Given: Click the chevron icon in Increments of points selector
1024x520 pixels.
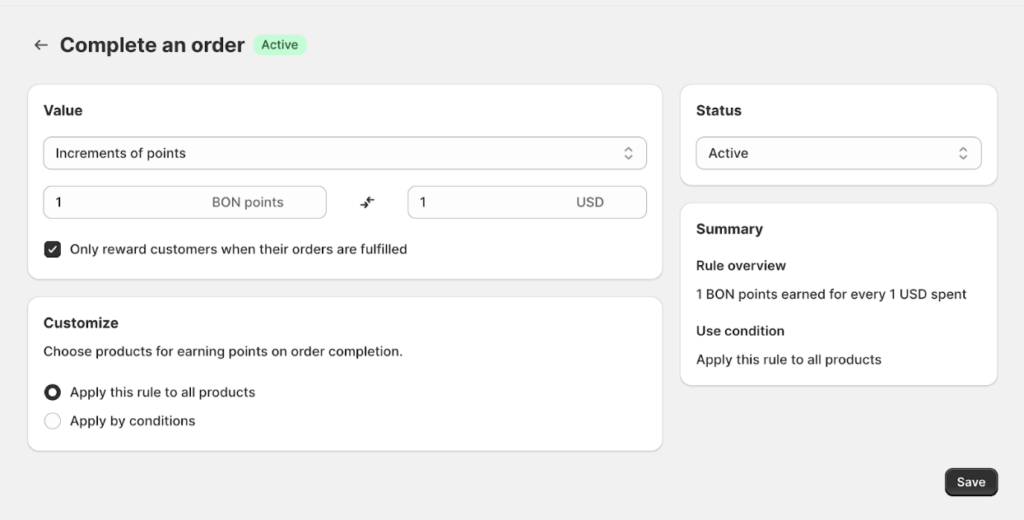Looking at the screenshot, I should [628, 154].
